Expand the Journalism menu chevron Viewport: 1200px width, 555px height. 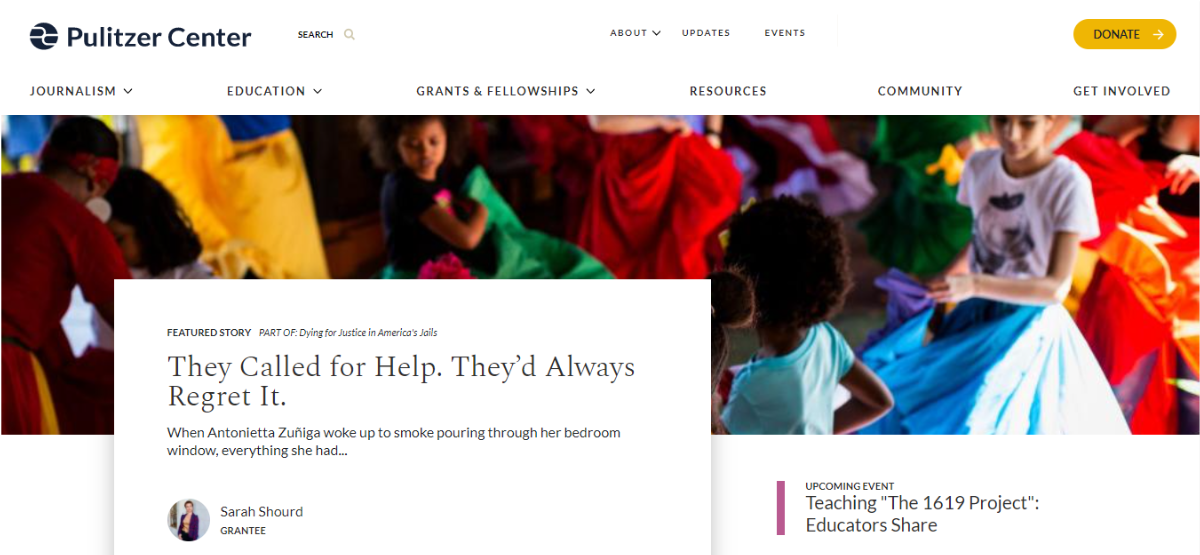pos(128,91)
